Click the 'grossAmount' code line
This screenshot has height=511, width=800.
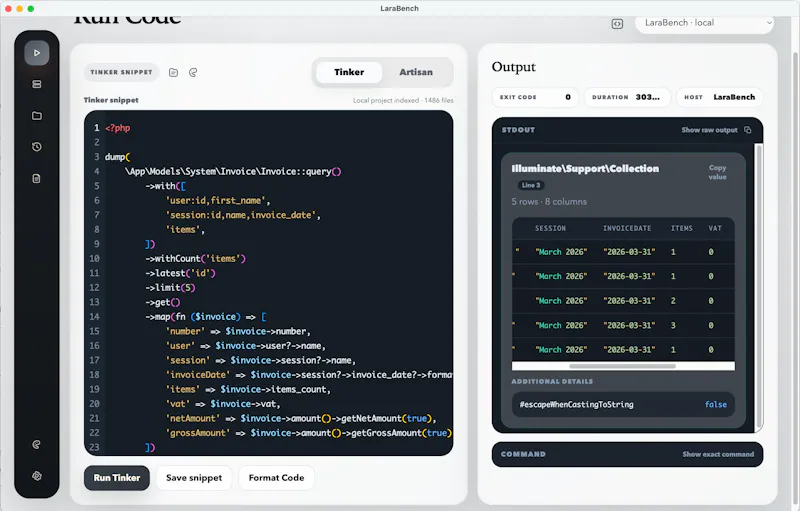309,432
